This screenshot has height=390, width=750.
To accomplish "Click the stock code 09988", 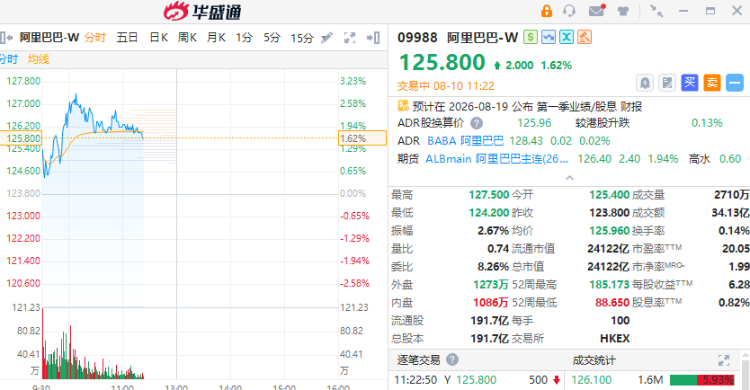I will [x=417, y=37].
